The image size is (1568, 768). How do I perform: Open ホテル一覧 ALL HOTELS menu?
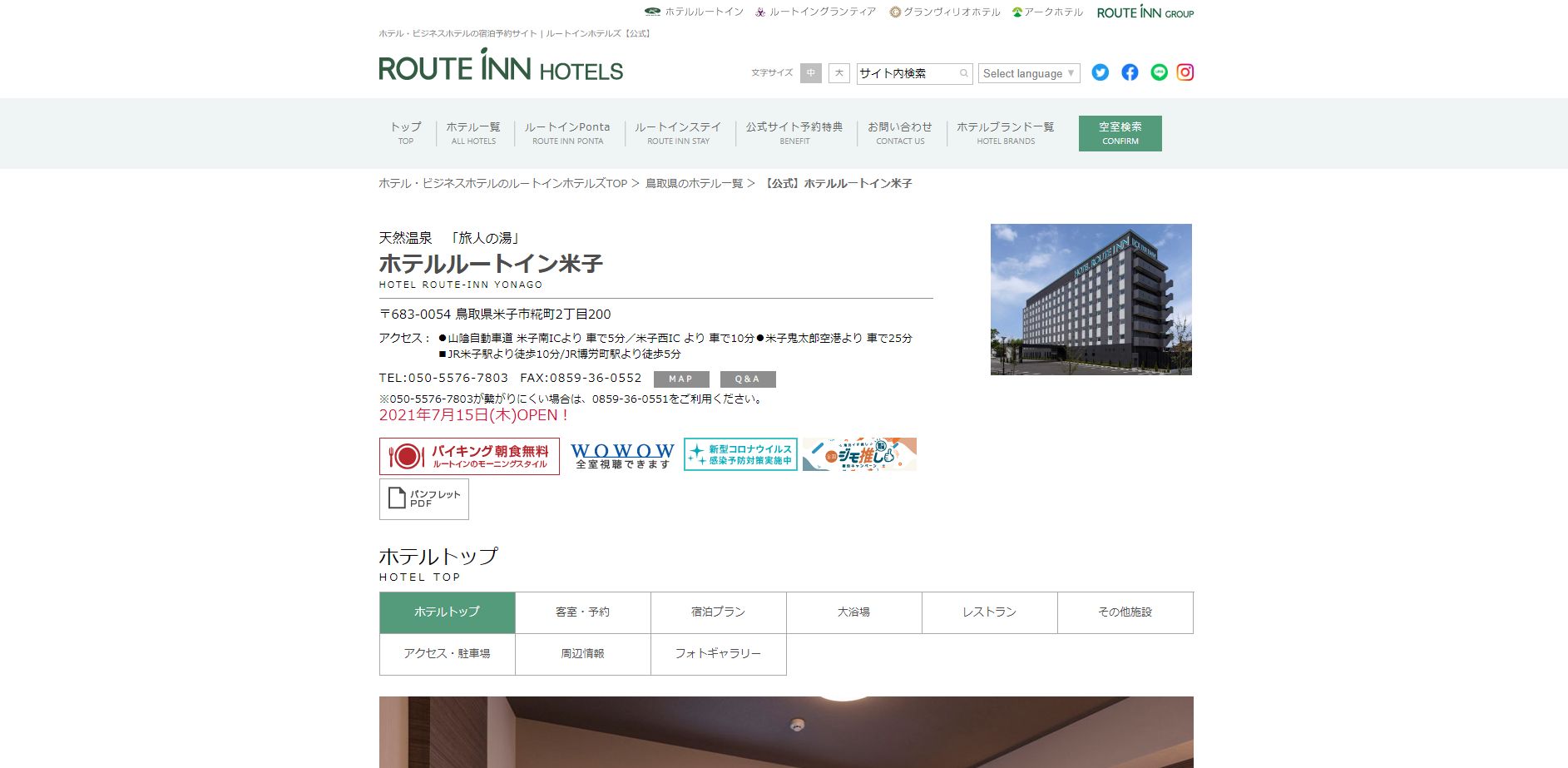473,133
